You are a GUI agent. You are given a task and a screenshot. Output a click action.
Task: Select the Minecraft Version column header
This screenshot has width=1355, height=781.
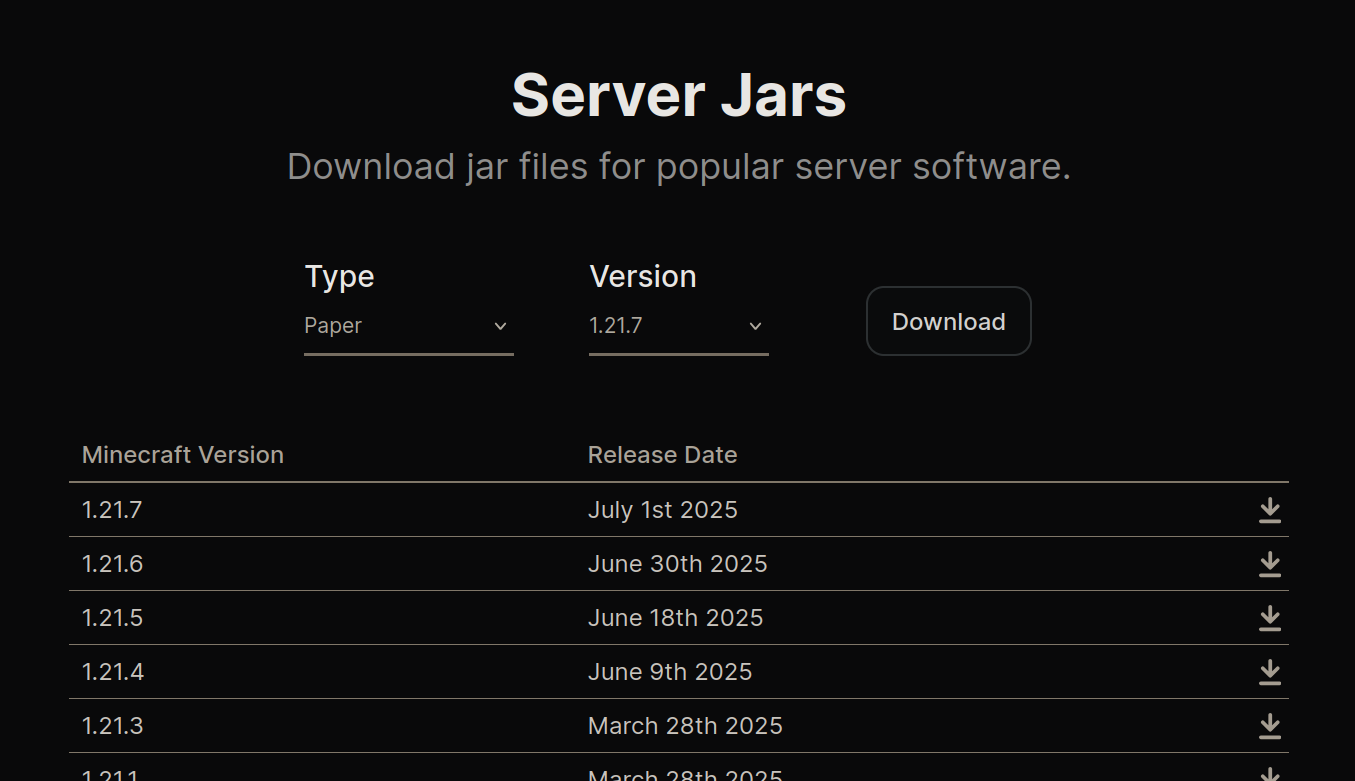[x=183, y=455]
